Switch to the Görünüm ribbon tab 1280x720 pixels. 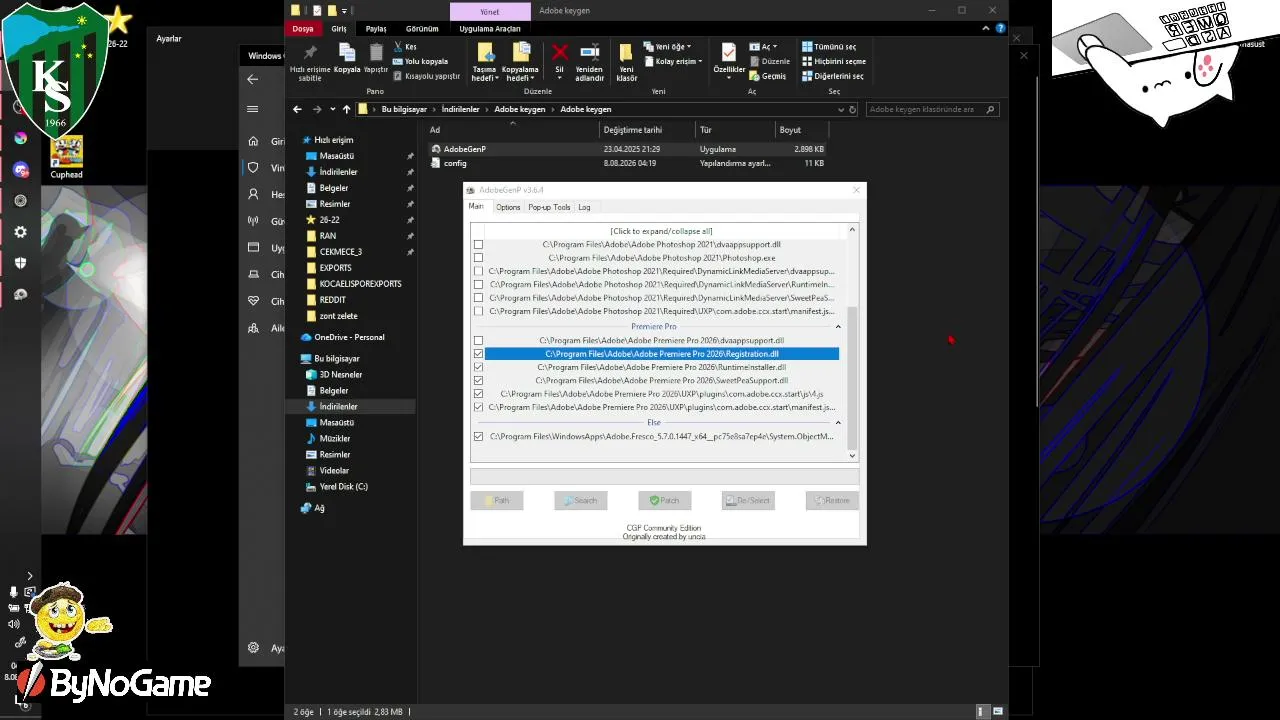[422, 29]
